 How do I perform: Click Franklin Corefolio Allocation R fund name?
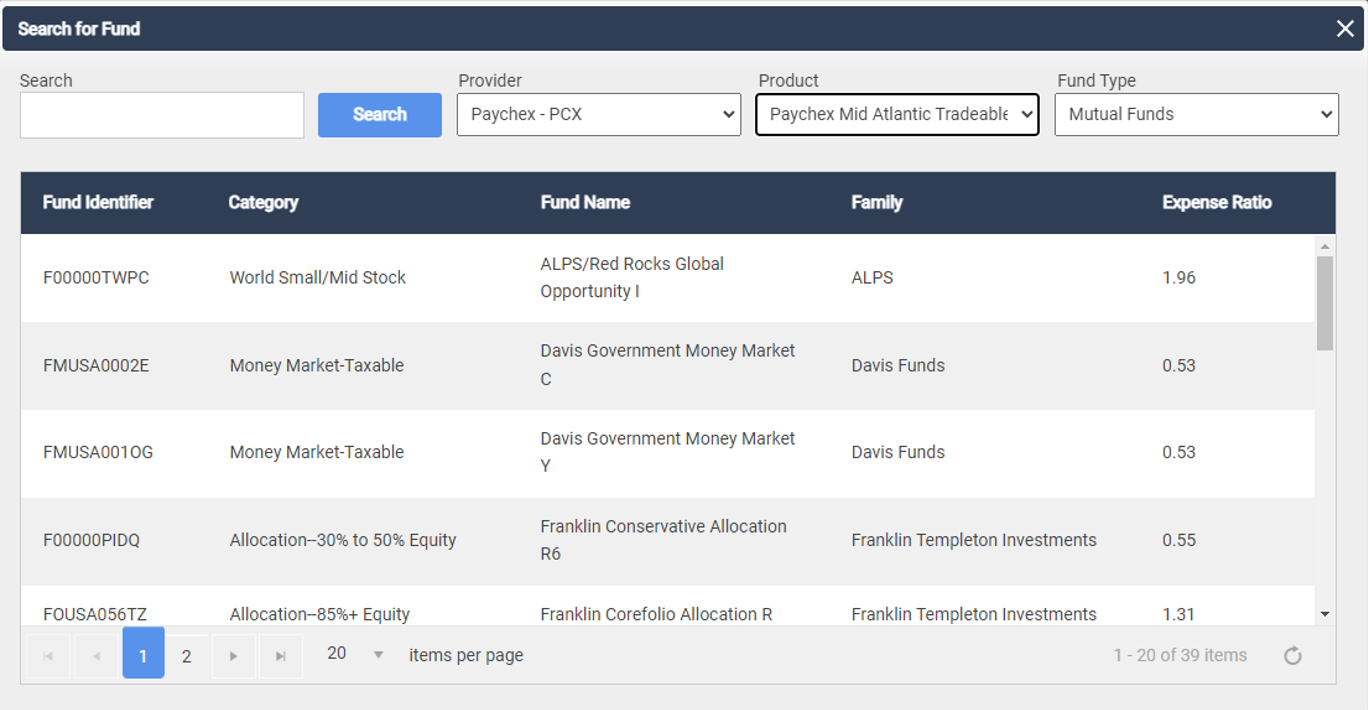(x=656, y=614)
